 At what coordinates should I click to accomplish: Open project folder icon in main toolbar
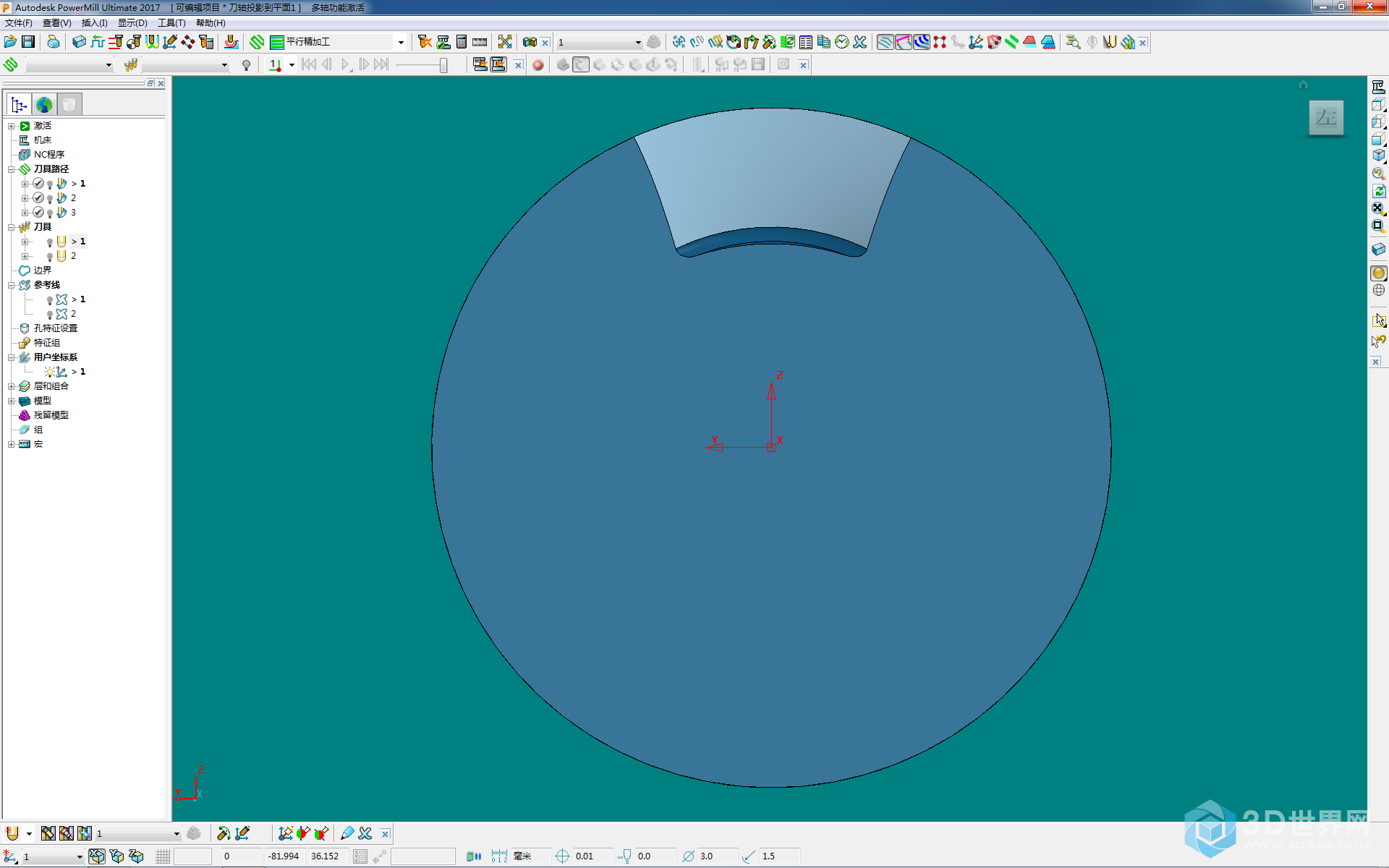[x=10, y=42]
